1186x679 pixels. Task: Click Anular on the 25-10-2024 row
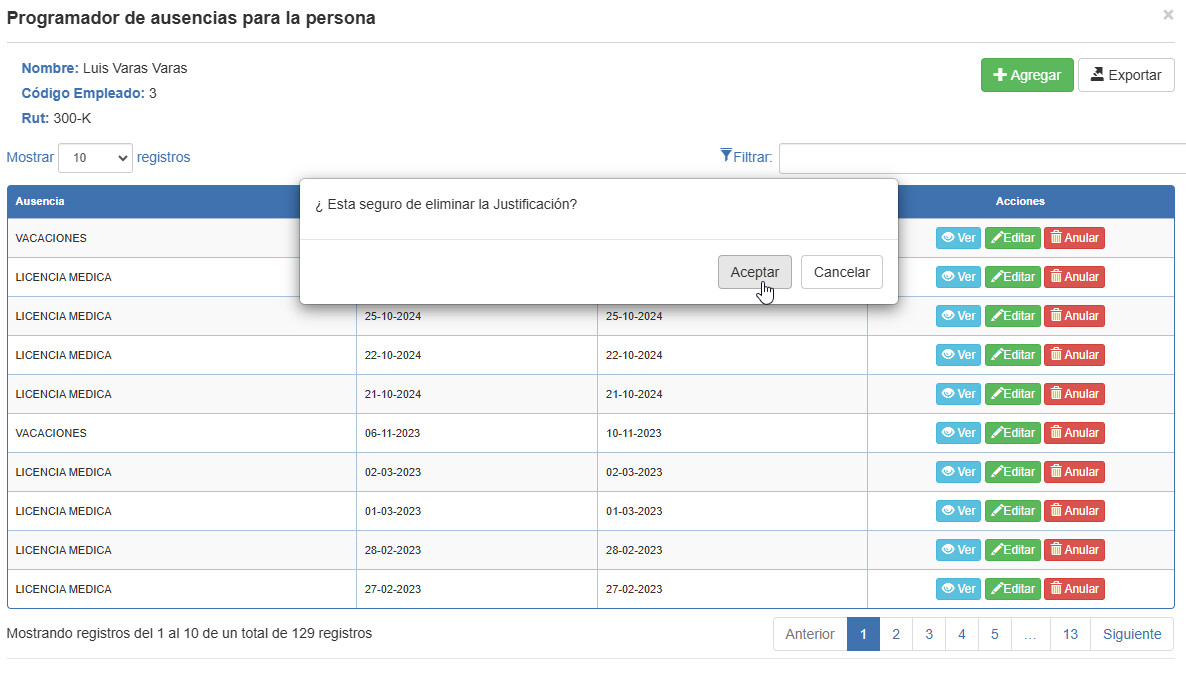[x=1074, y=316]
